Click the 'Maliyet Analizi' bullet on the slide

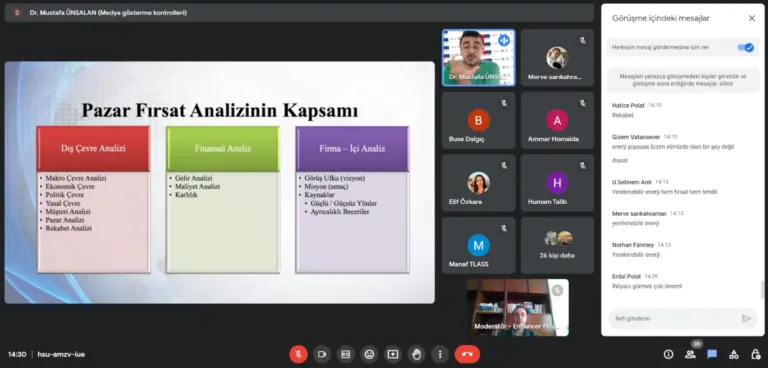coord(197,187)
